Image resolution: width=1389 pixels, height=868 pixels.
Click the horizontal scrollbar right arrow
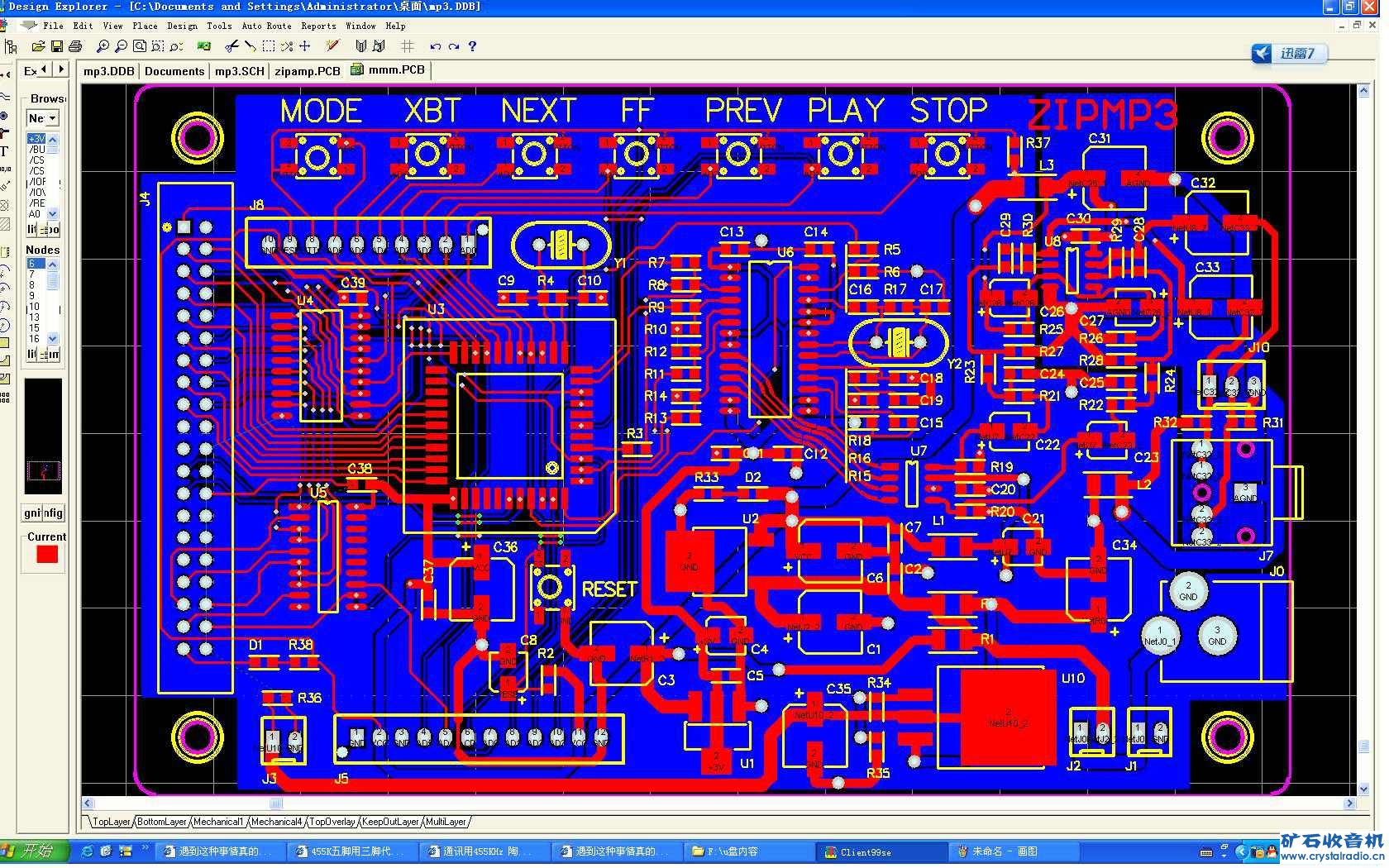[1349, 804]
